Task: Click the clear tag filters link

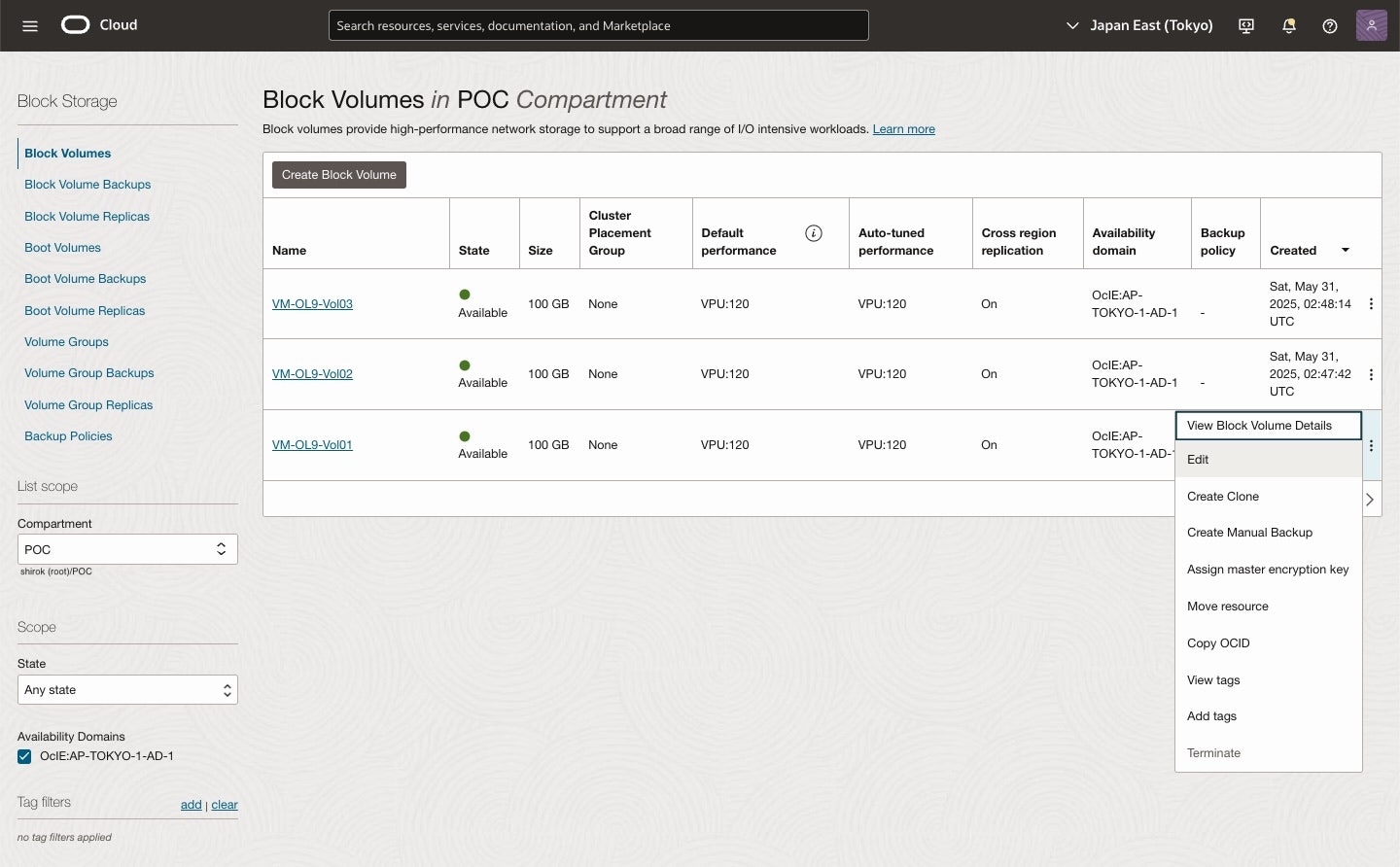Action: (x=225, y=805)
